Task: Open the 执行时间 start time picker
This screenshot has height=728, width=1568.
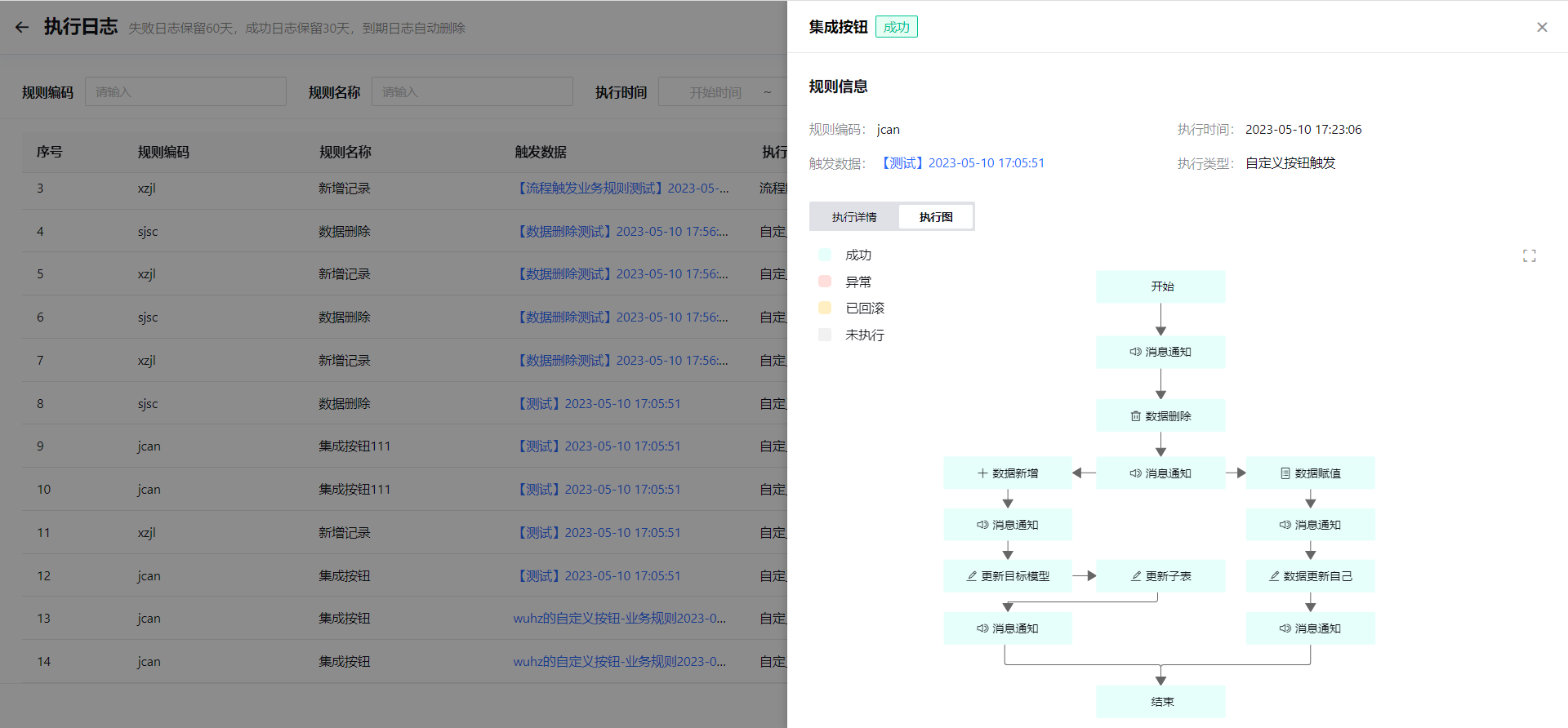Action: click(x=715, y=92)
